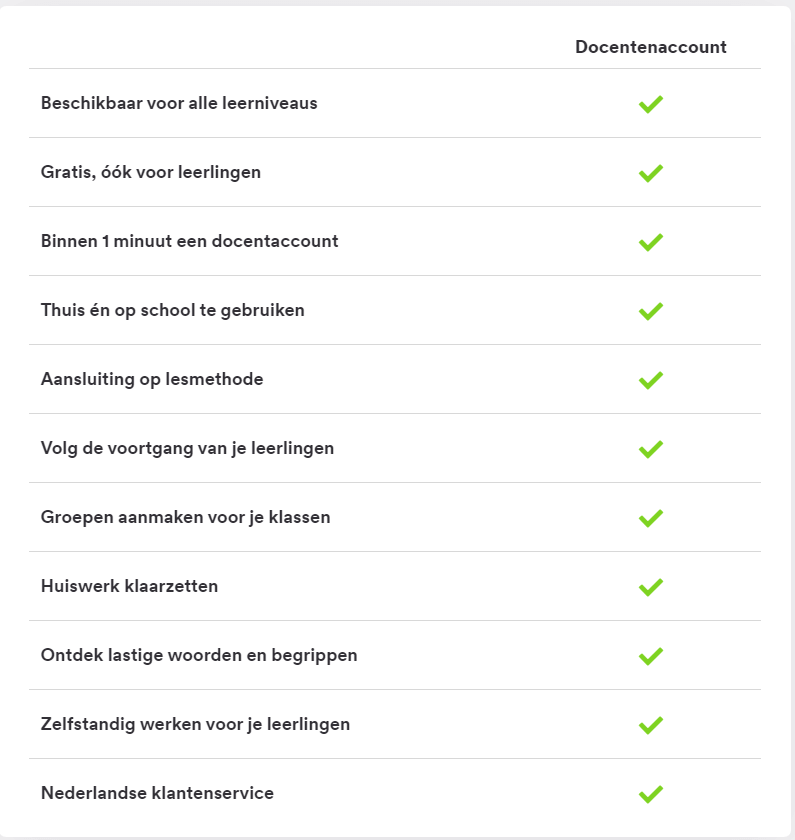Click checkmark beside 'Aansluiting op lesmethode'

click(651, 380)
